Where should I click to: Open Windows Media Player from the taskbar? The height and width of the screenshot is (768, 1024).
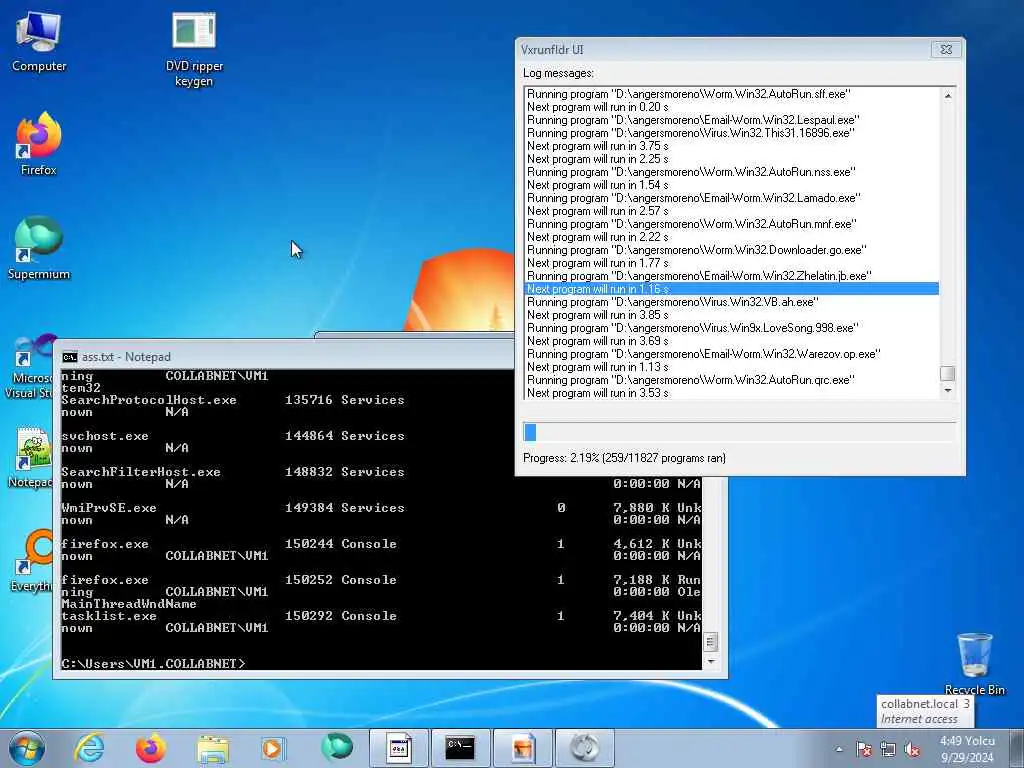point(273,748)
